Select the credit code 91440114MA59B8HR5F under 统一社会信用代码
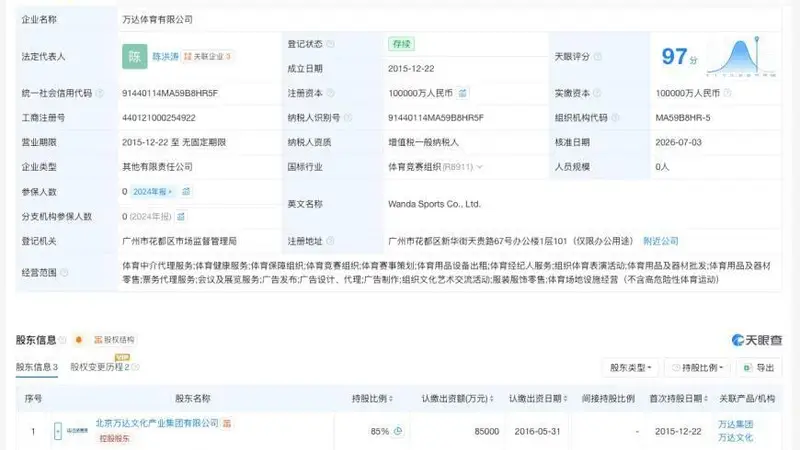 pyautogui.click(x=170, y=93)
